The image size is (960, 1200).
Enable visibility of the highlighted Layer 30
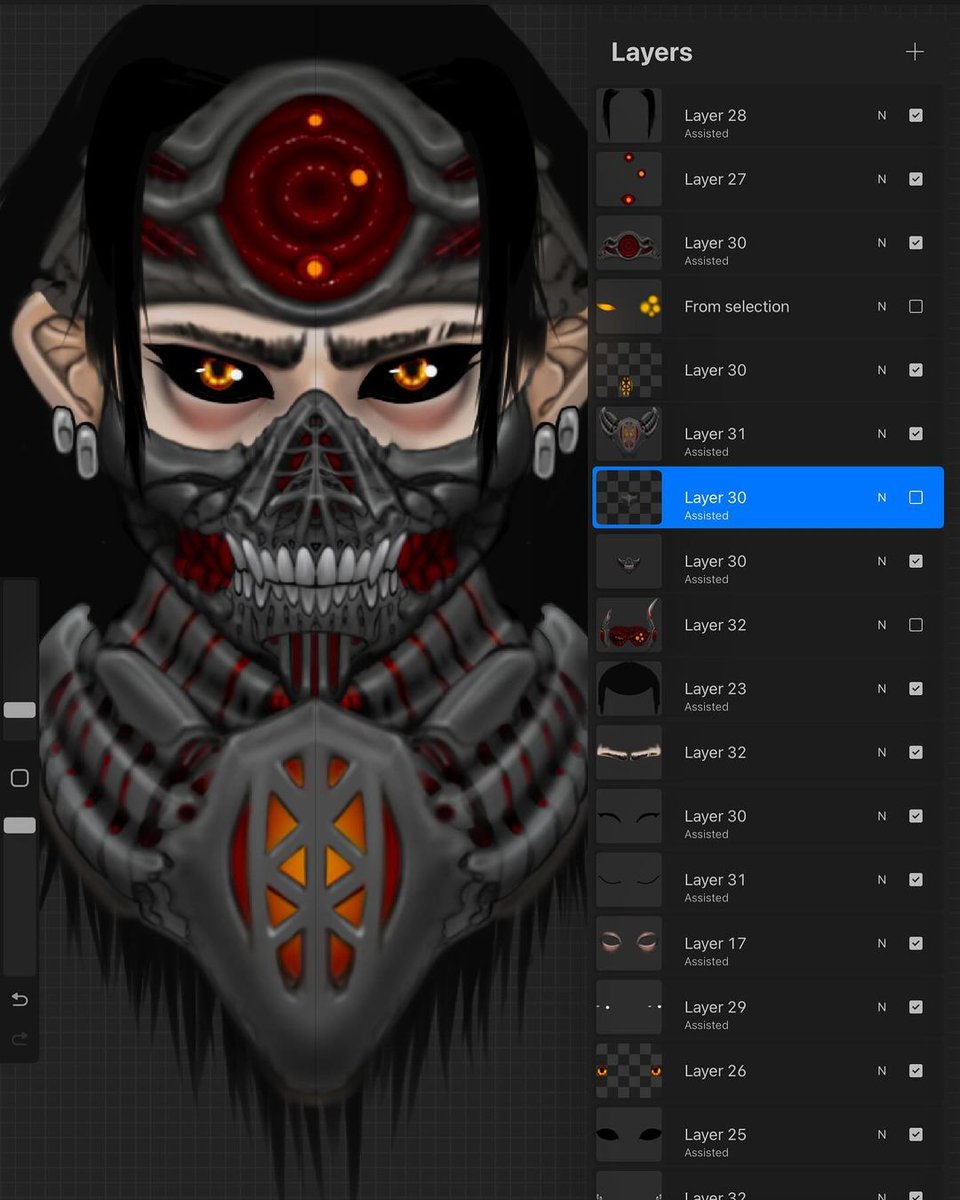click(x=915, y=497)
